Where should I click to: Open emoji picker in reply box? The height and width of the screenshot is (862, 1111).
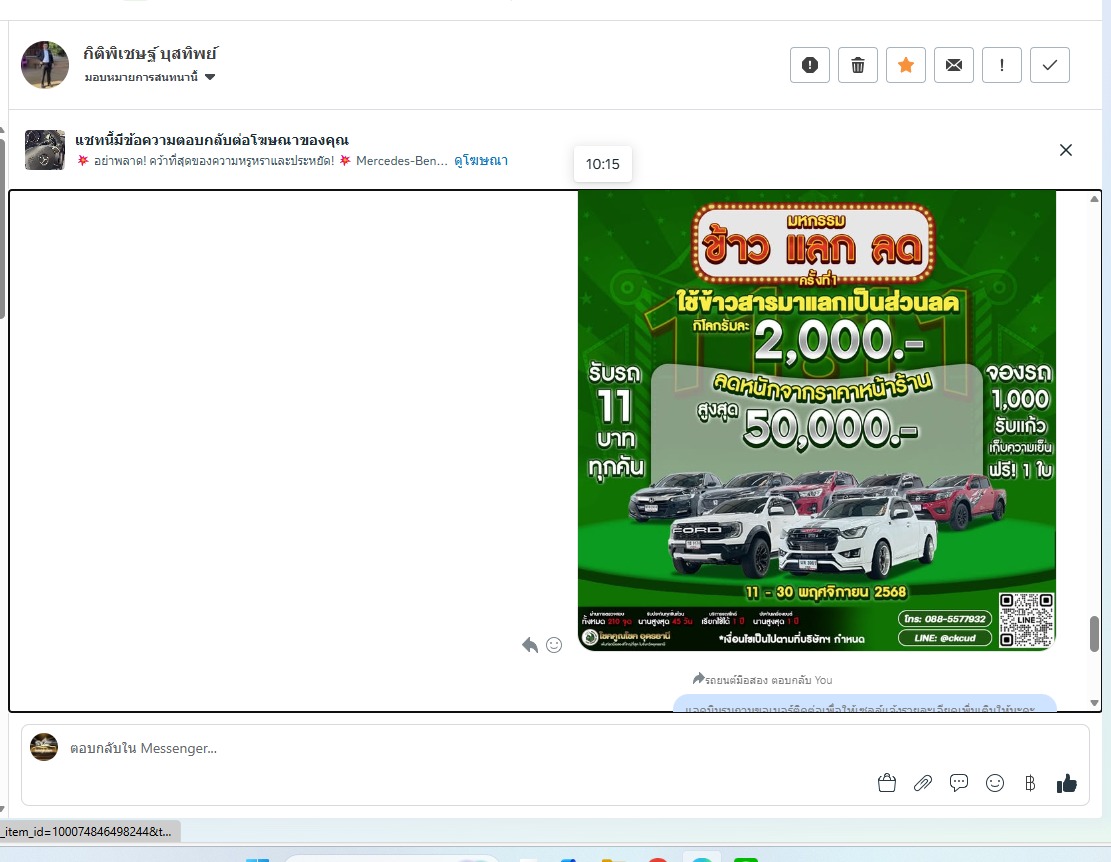(x=995, y=783)
